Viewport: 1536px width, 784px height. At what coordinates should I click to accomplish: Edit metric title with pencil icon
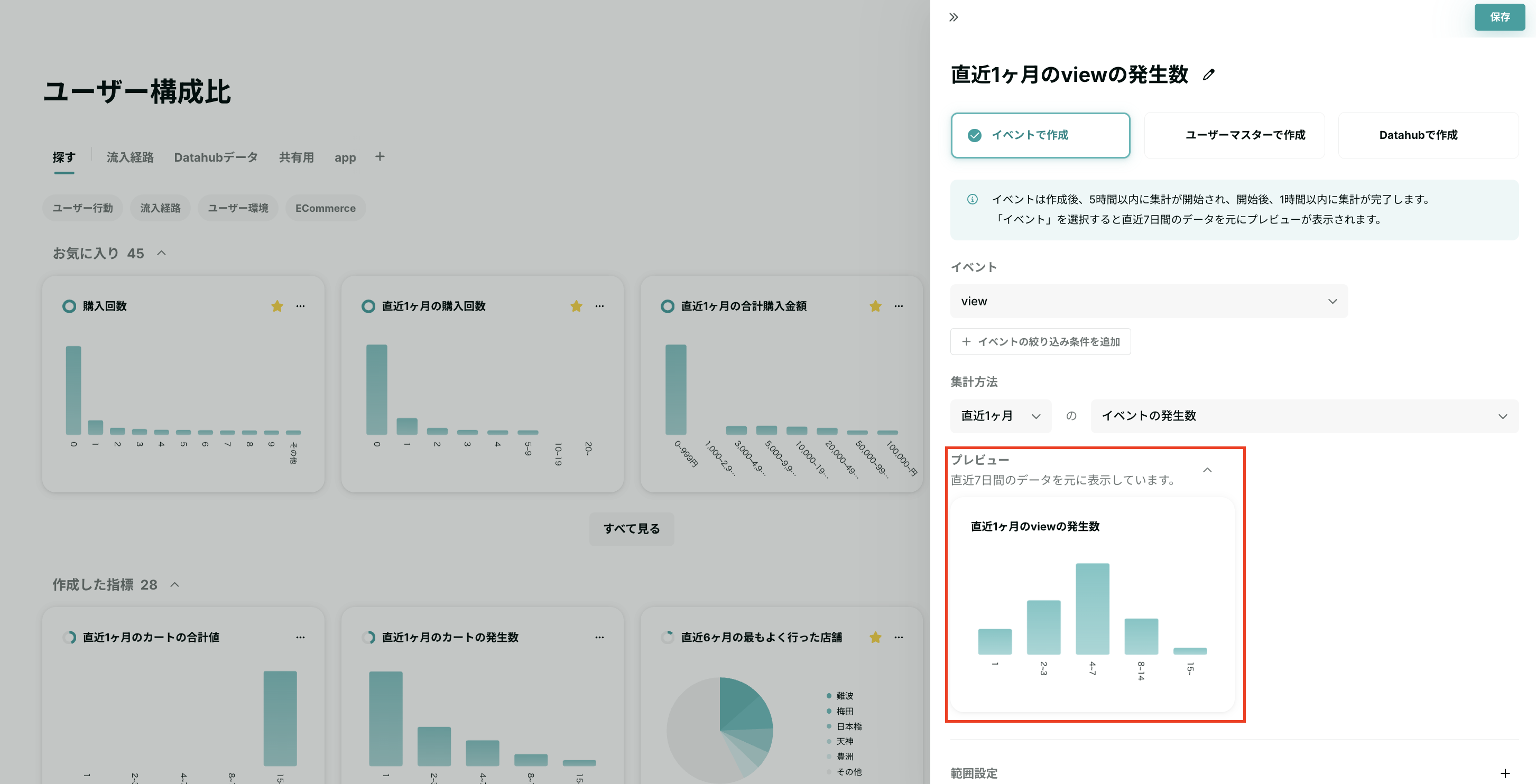[1209, 74]
